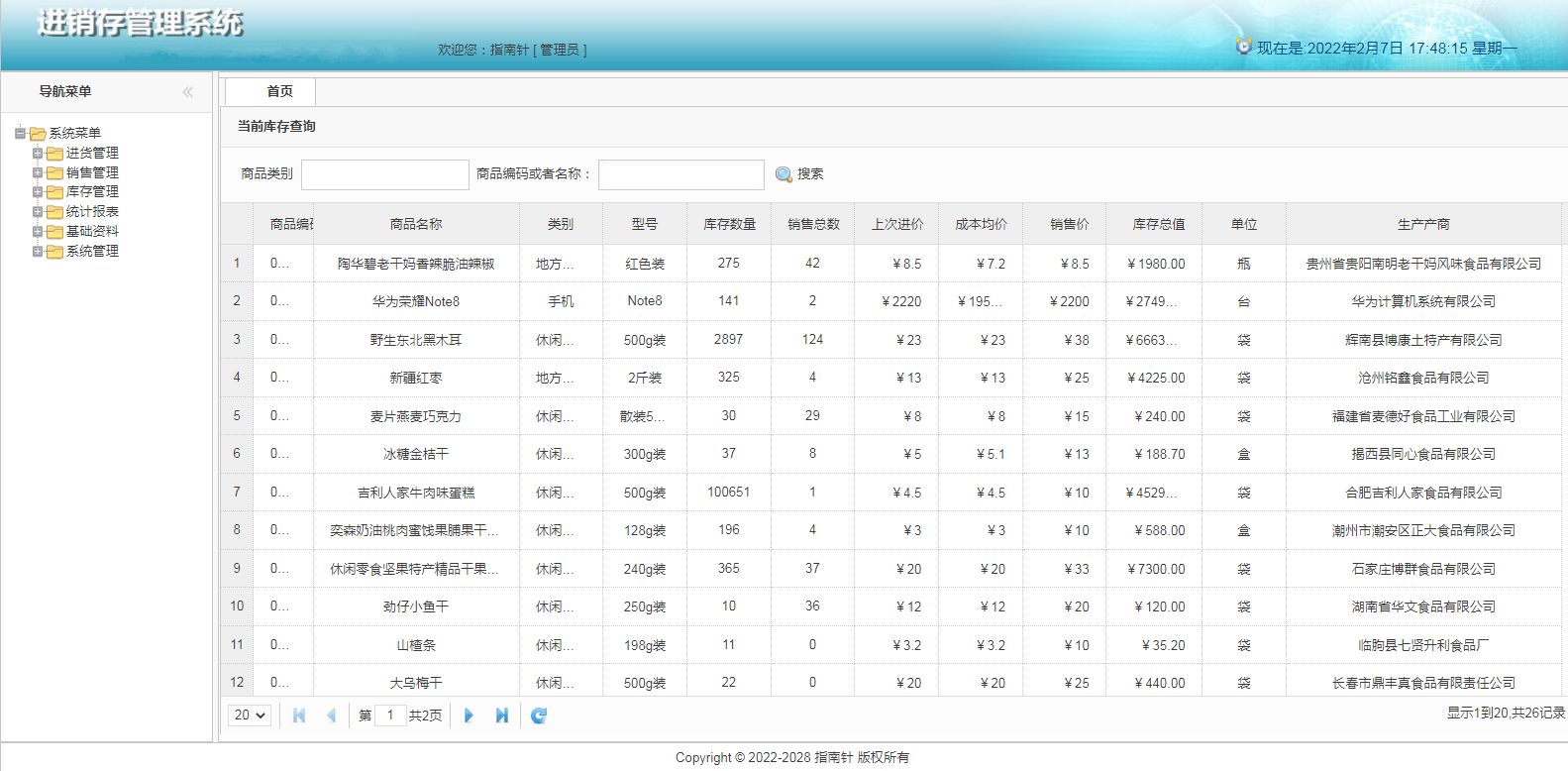
Task: Select the 劲仔小鱼干 product row
Action: click(890, 606)
